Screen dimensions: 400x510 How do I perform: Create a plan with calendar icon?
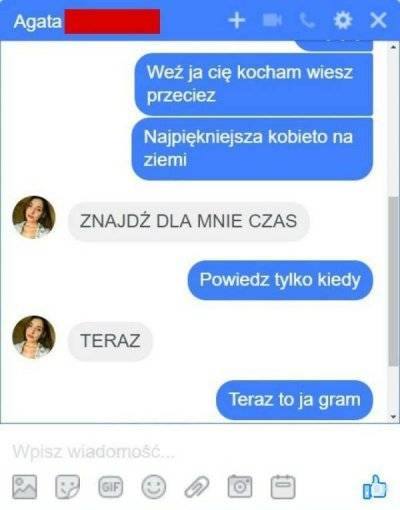click(283, 487)
